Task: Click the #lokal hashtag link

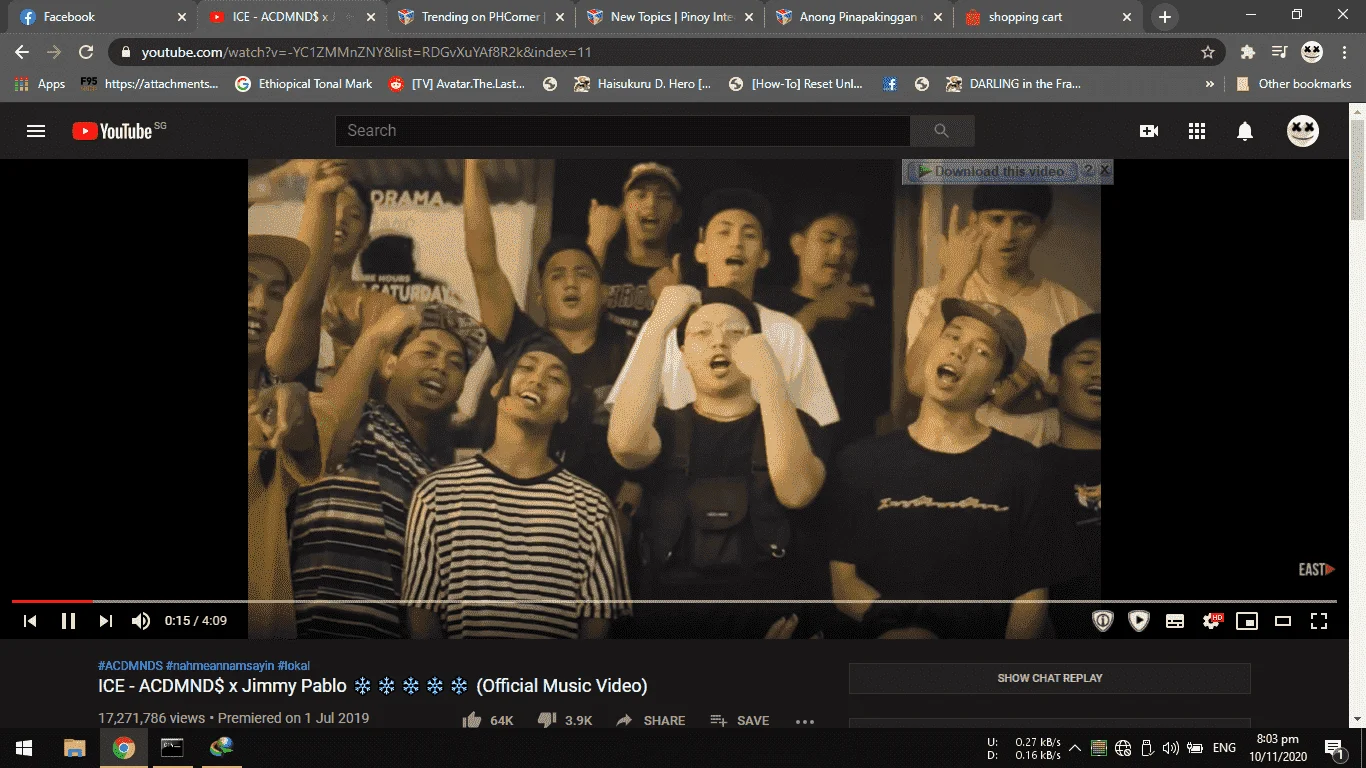Action: [294, 666]
